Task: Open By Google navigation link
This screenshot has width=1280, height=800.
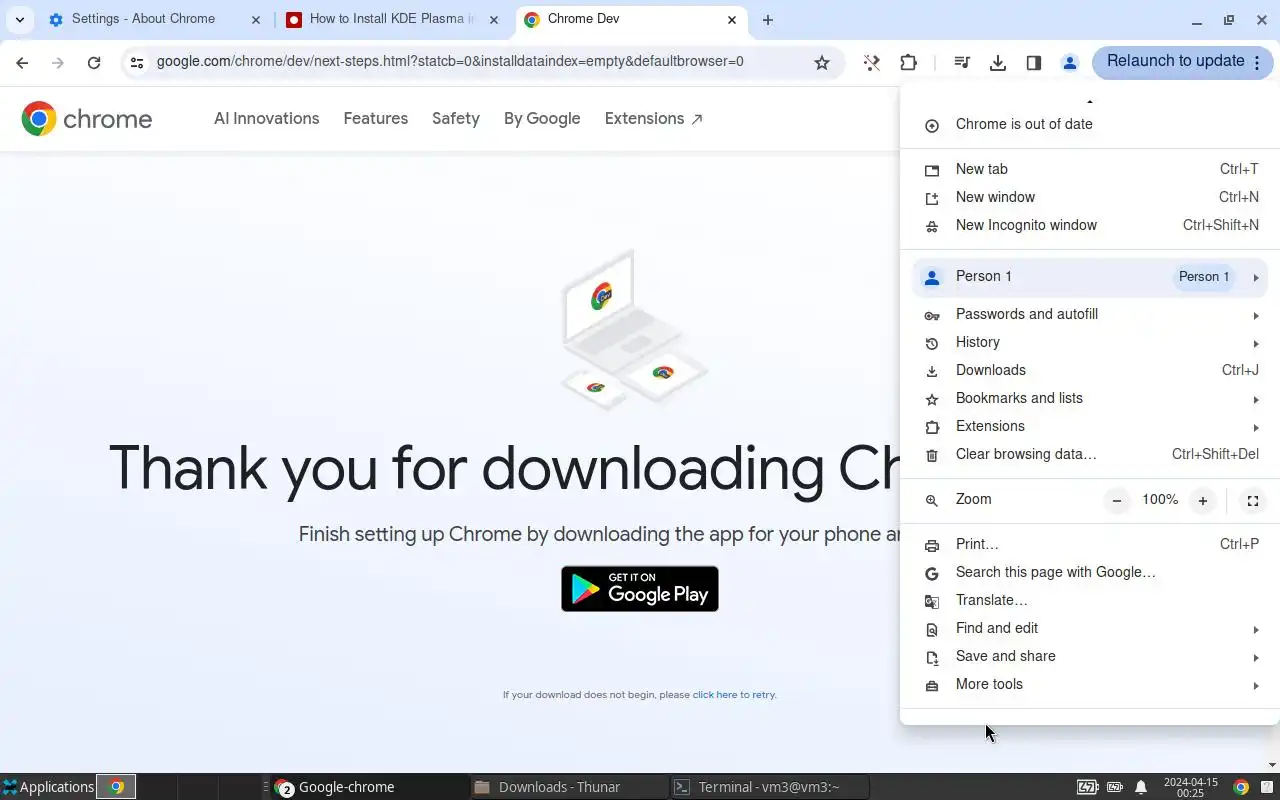Action: (542, 119)
